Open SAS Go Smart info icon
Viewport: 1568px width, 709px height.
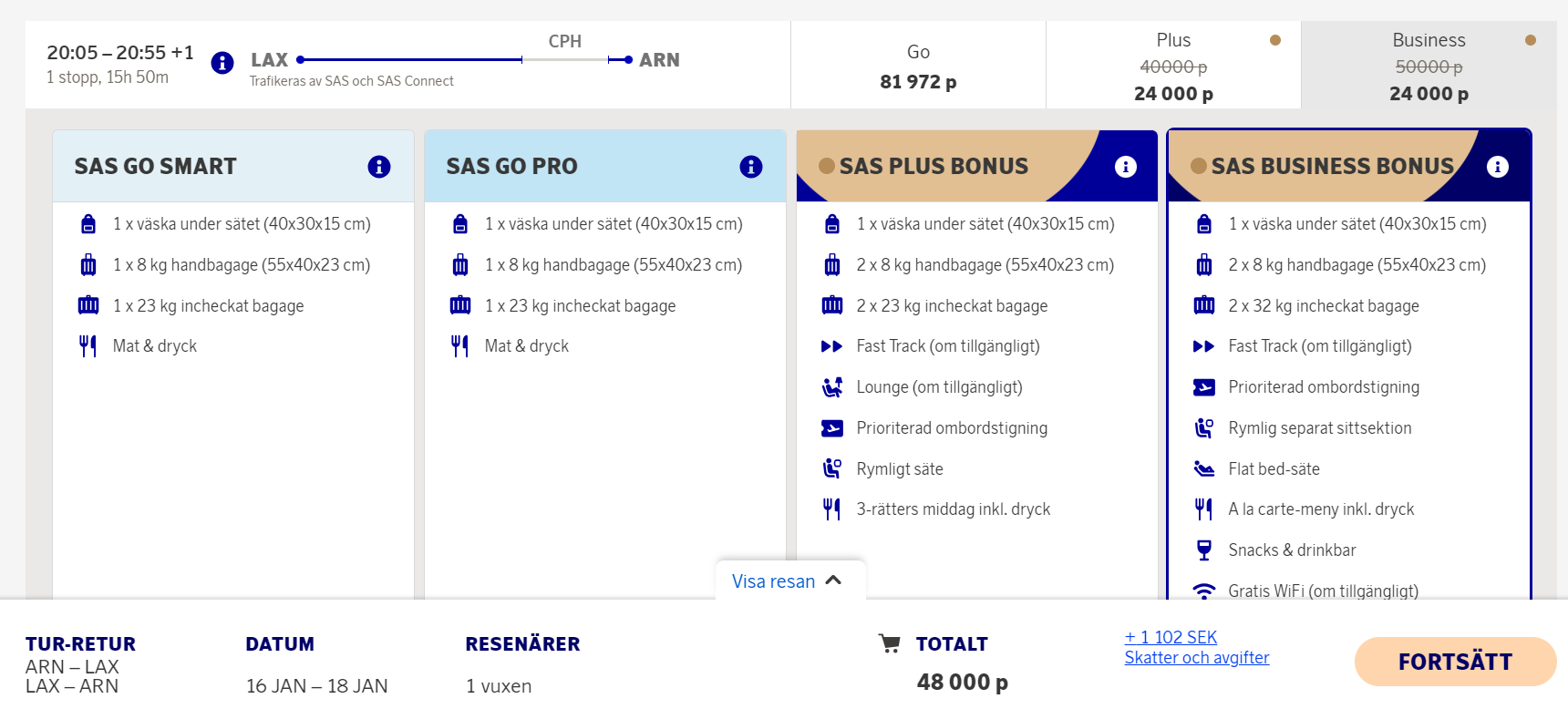[x=378, y=167]
